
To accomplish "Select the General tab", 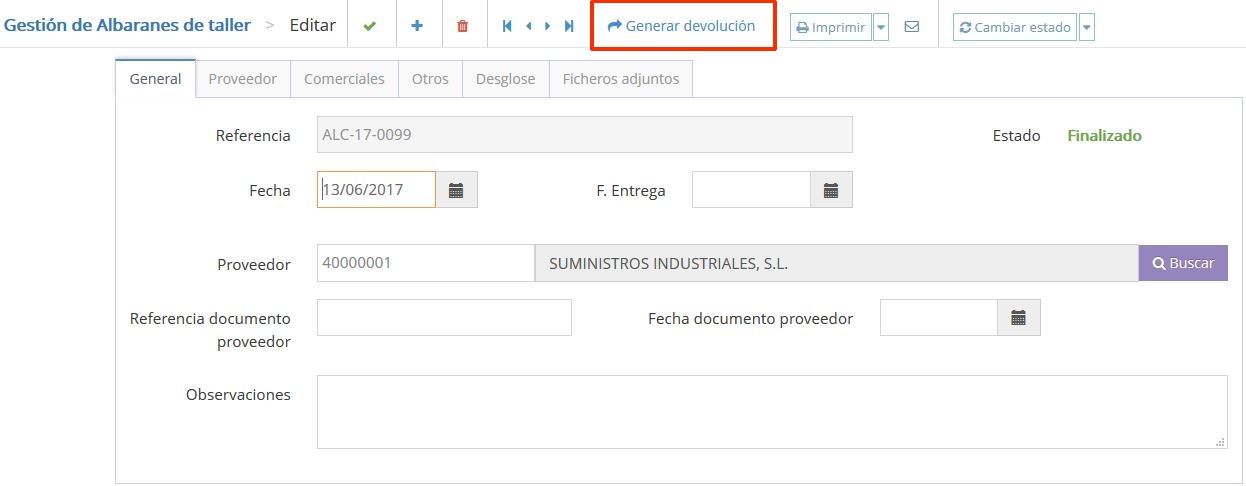I will 156,79.
